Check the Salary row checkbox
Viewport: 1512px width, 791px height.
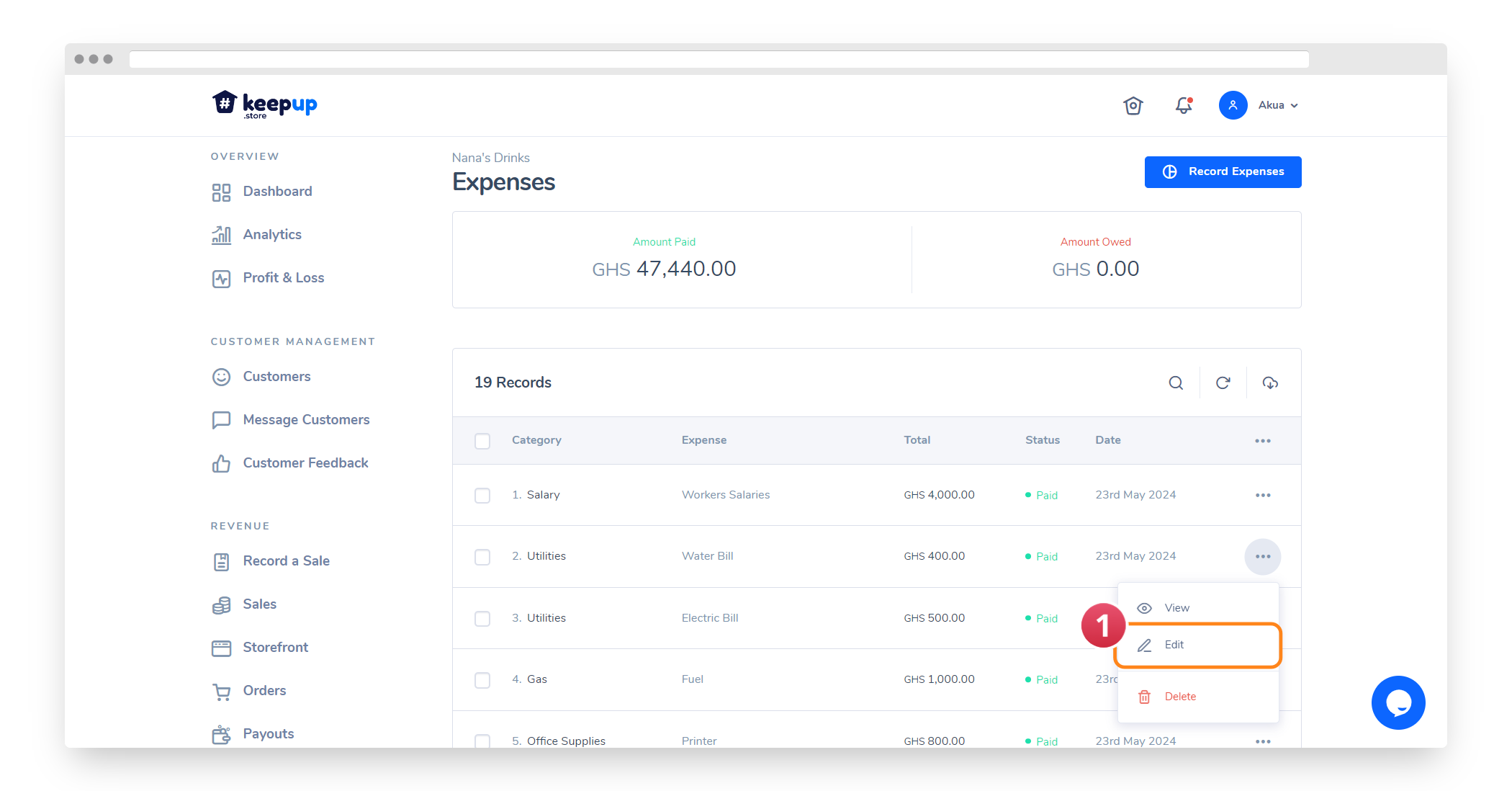pyautogui.click(x=482, y=496)
